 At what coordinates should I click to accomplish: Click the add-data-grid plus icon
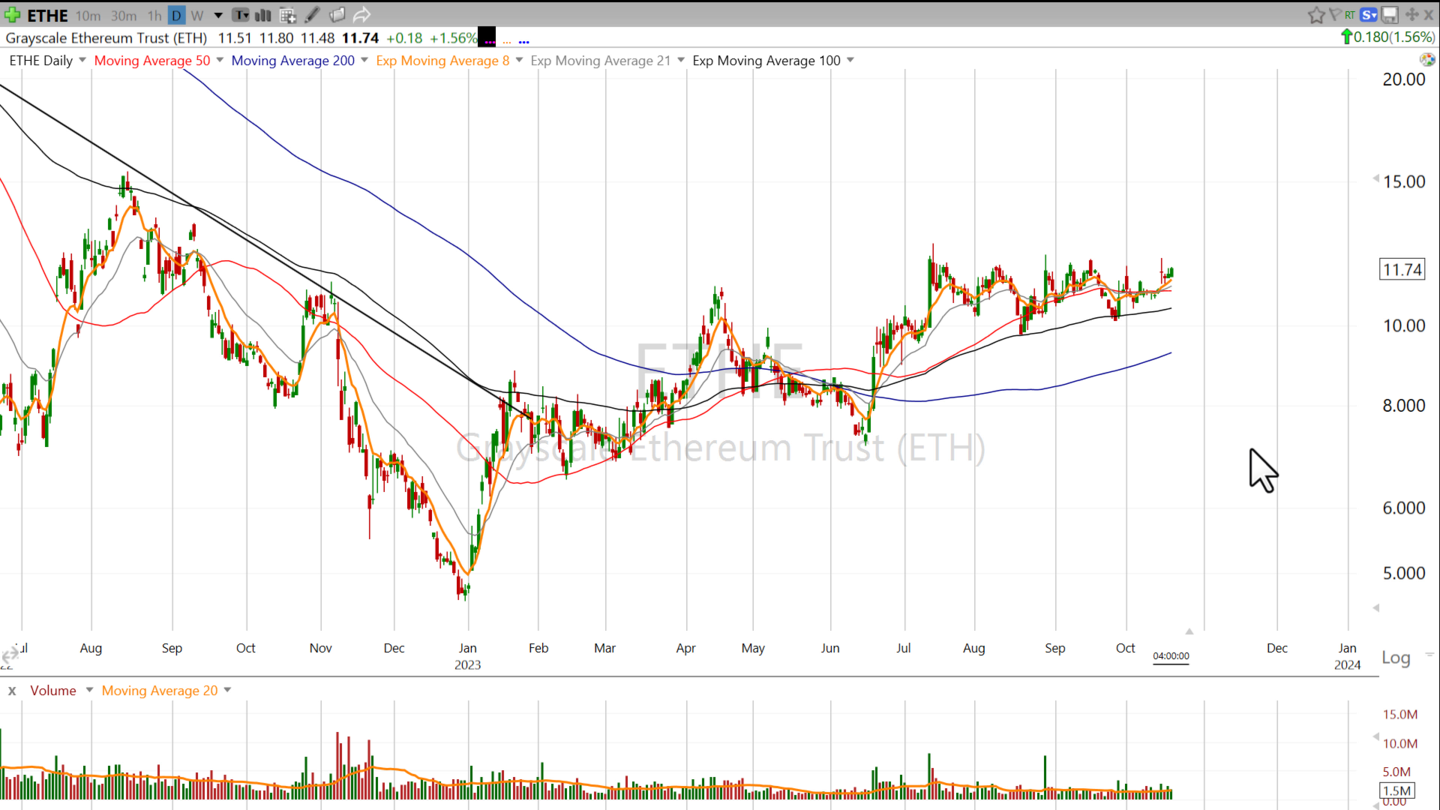(x=288, y=15)
